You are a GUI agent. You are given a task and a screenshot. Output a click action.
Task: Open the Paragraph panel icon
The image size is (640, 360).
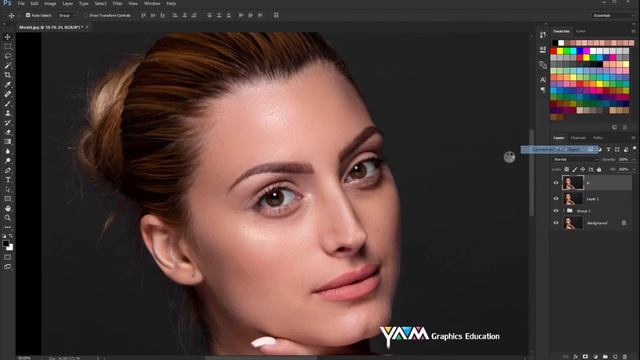(543, 89)
